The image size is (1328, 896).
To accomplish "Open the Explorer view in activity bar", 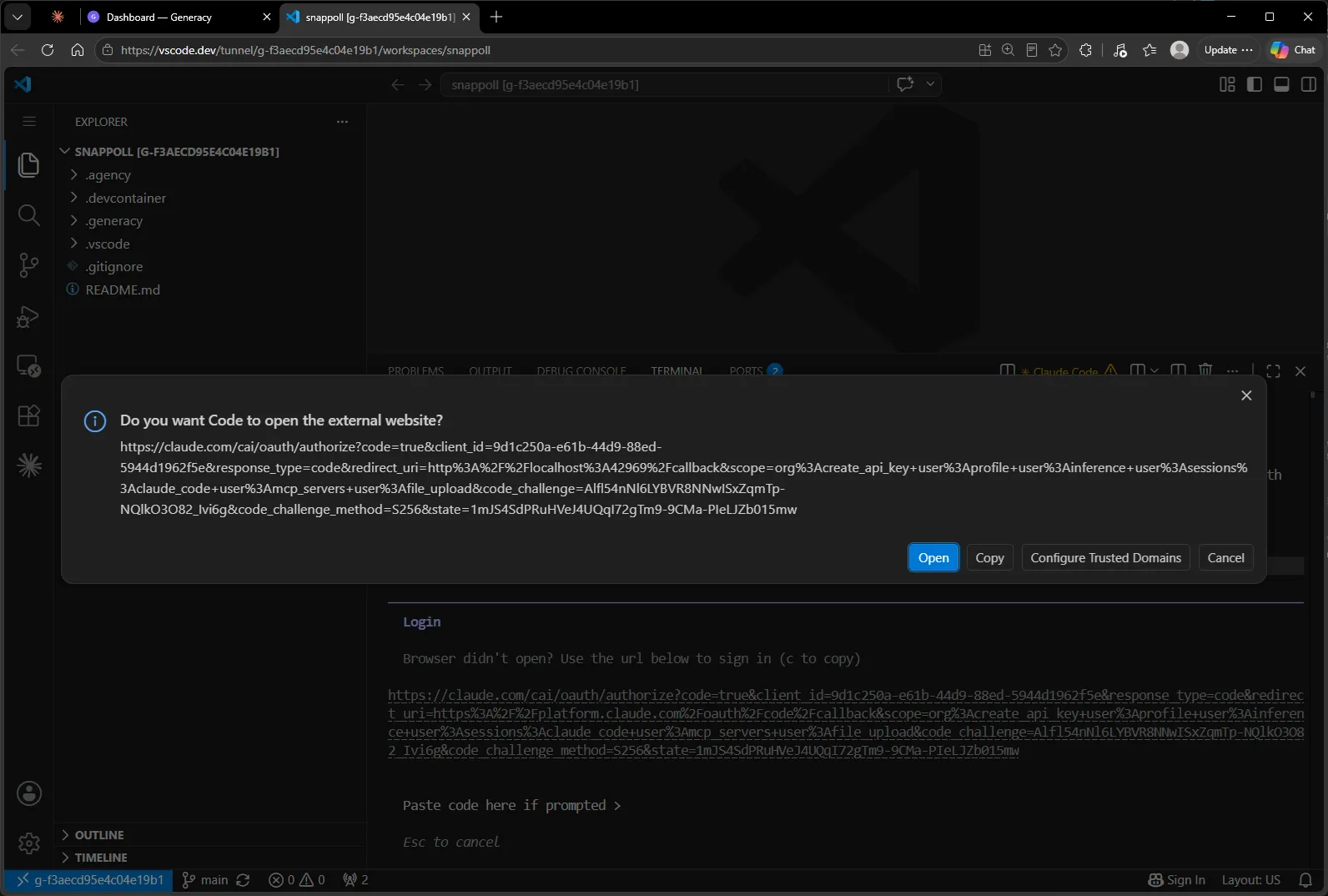I will 28,165.
